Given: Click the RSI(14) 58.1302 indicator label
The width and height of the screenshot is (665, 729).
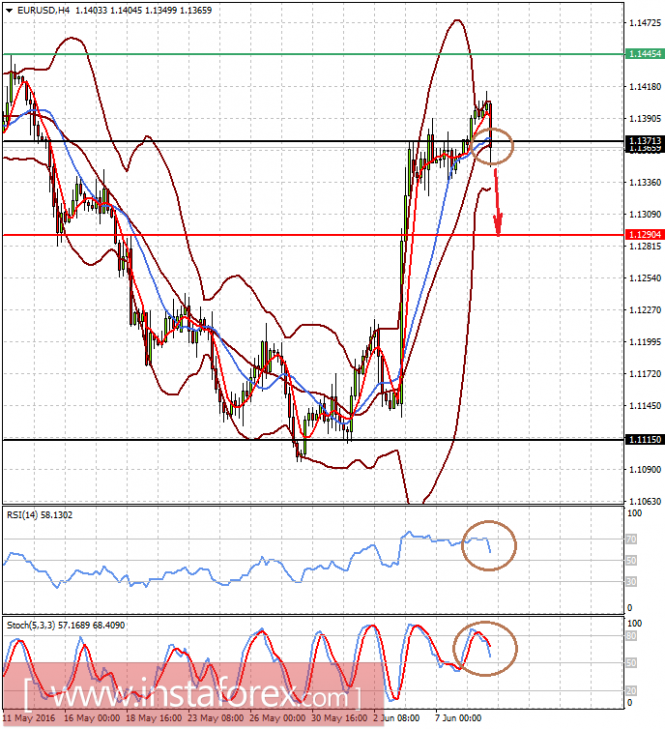Looking at the screenshot, I should tap(40, 515).
